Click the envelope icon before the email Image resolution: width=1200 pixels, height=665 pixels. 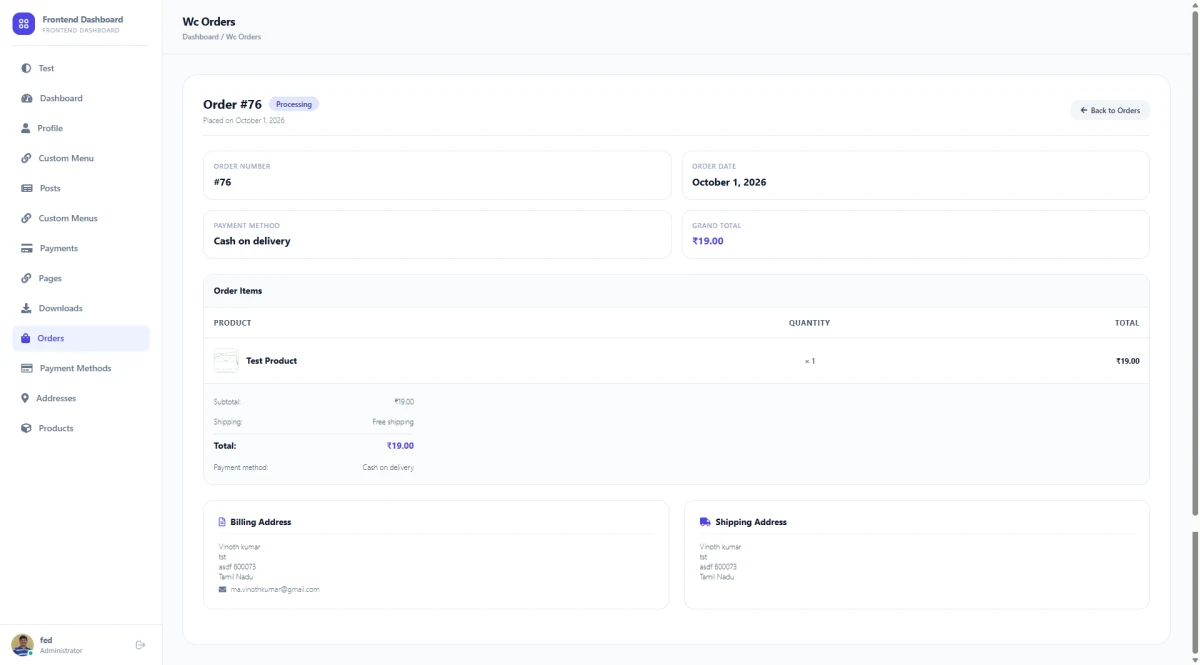(222, 589)
